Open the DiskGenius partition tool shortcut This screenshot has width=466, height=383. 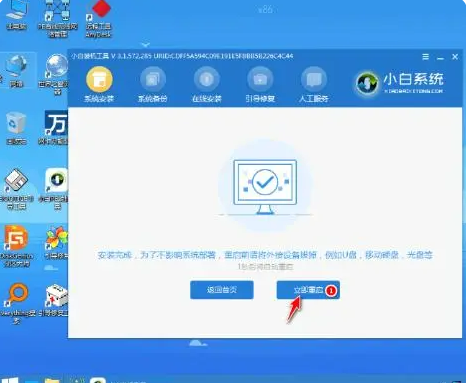16,246
